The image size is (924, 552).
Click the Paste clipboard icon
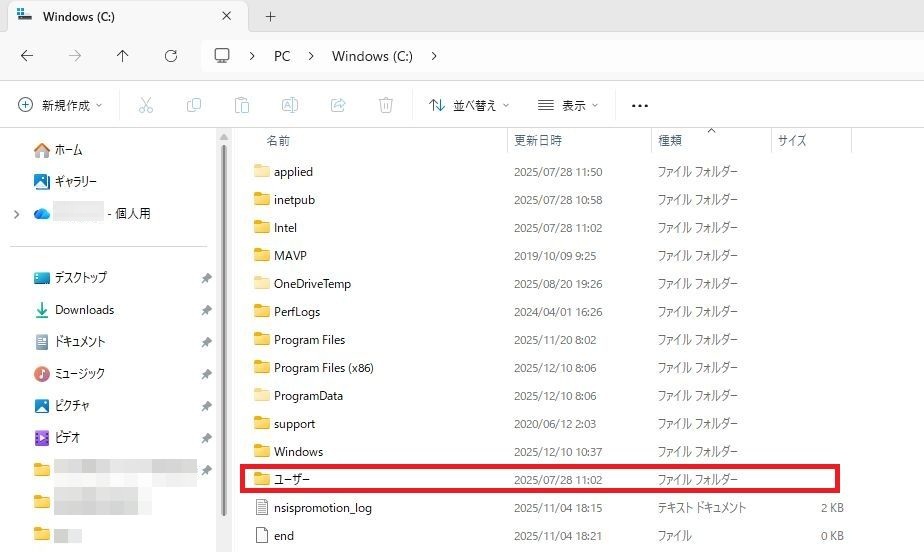[241, 105]
